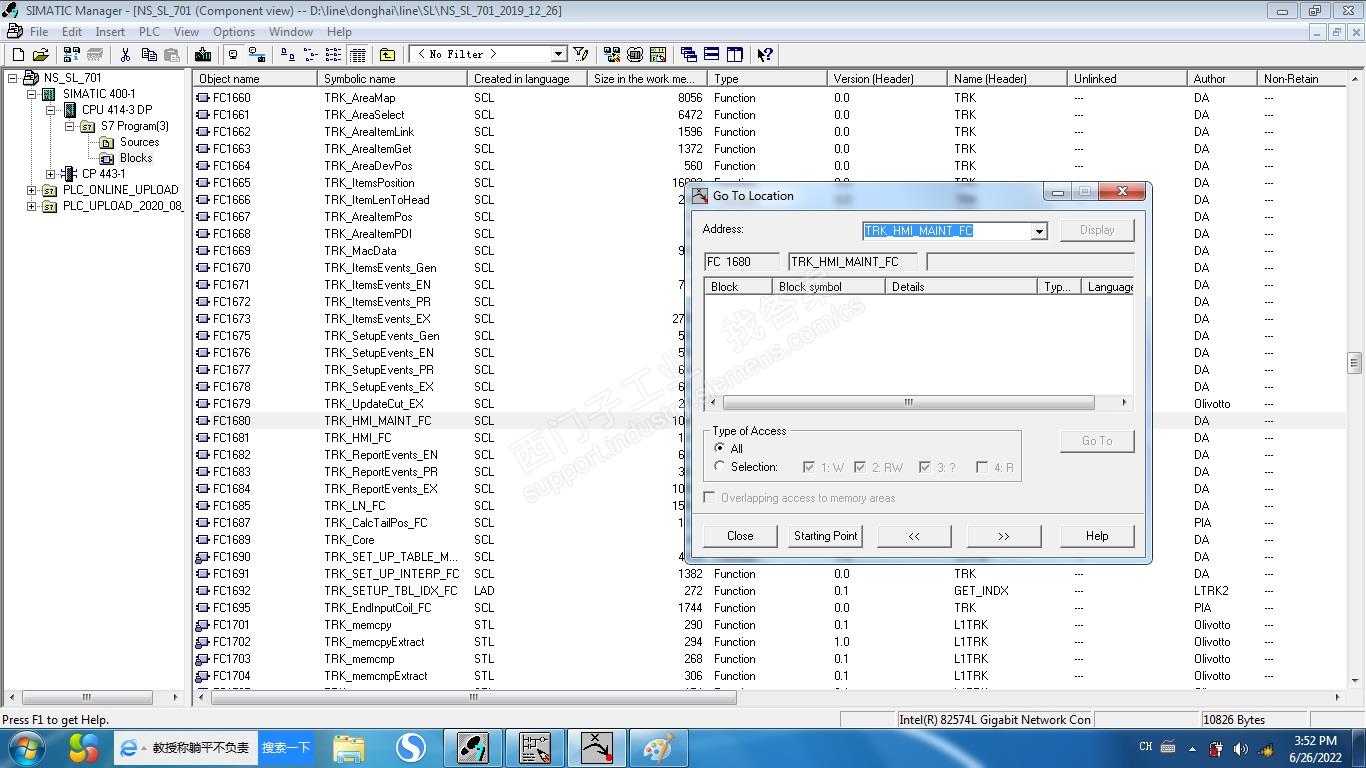Click the filter funnel icon
1366x768 pixels.
pyautogui.click(x=581, y=55)
